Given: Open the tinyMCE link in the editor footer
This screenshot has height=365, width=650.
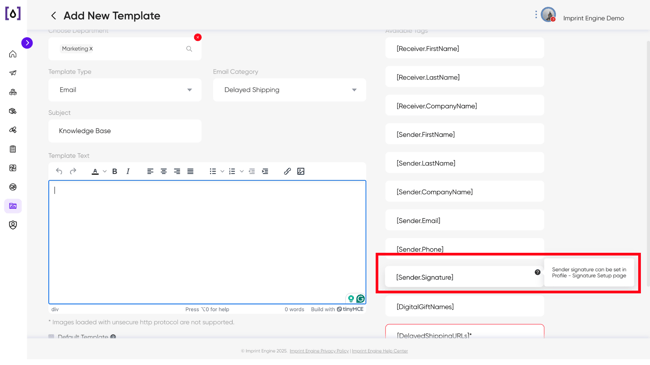Looking at the screenshot, I should [350, 309].
